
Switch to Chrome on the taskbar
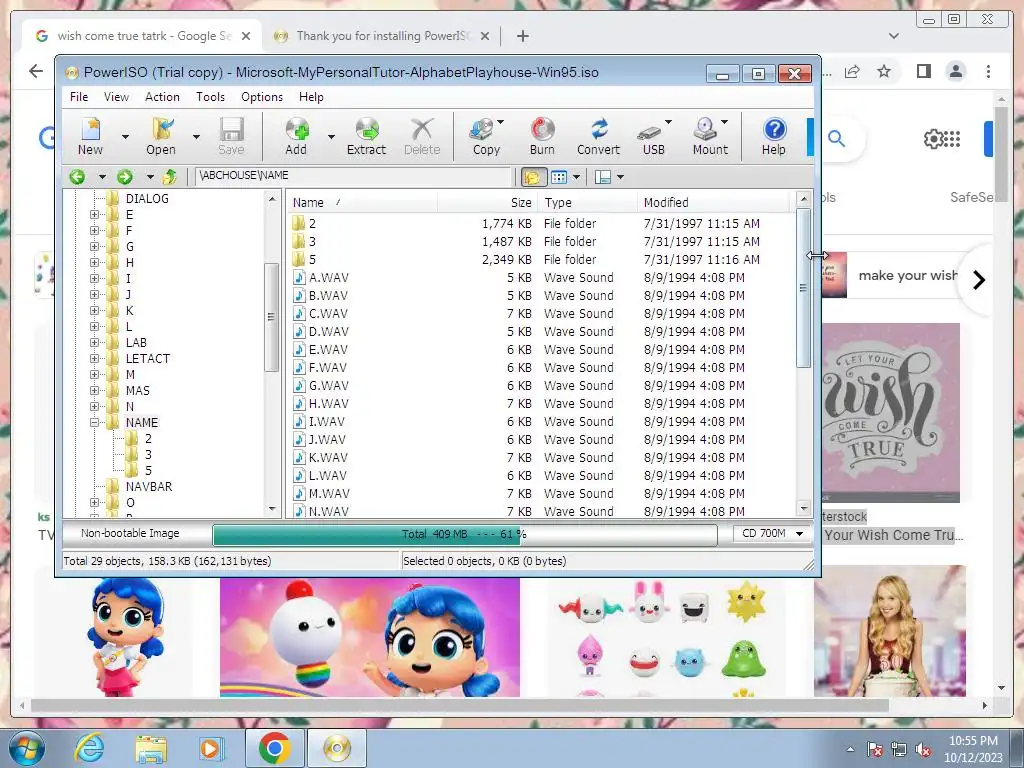pos(274,748)
